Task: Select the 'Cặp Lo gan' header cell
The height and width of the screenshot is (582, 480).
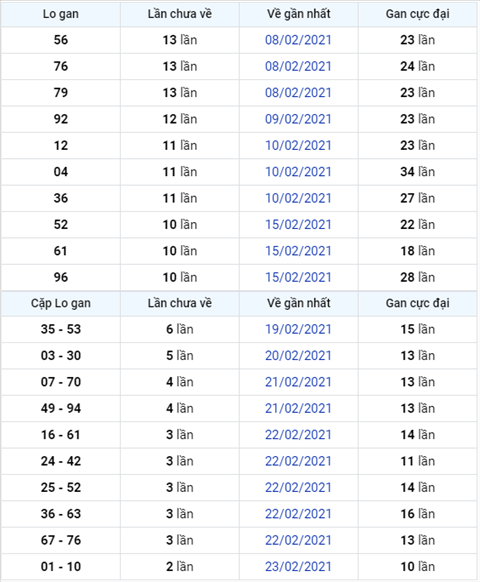Action: pos(61,303)
